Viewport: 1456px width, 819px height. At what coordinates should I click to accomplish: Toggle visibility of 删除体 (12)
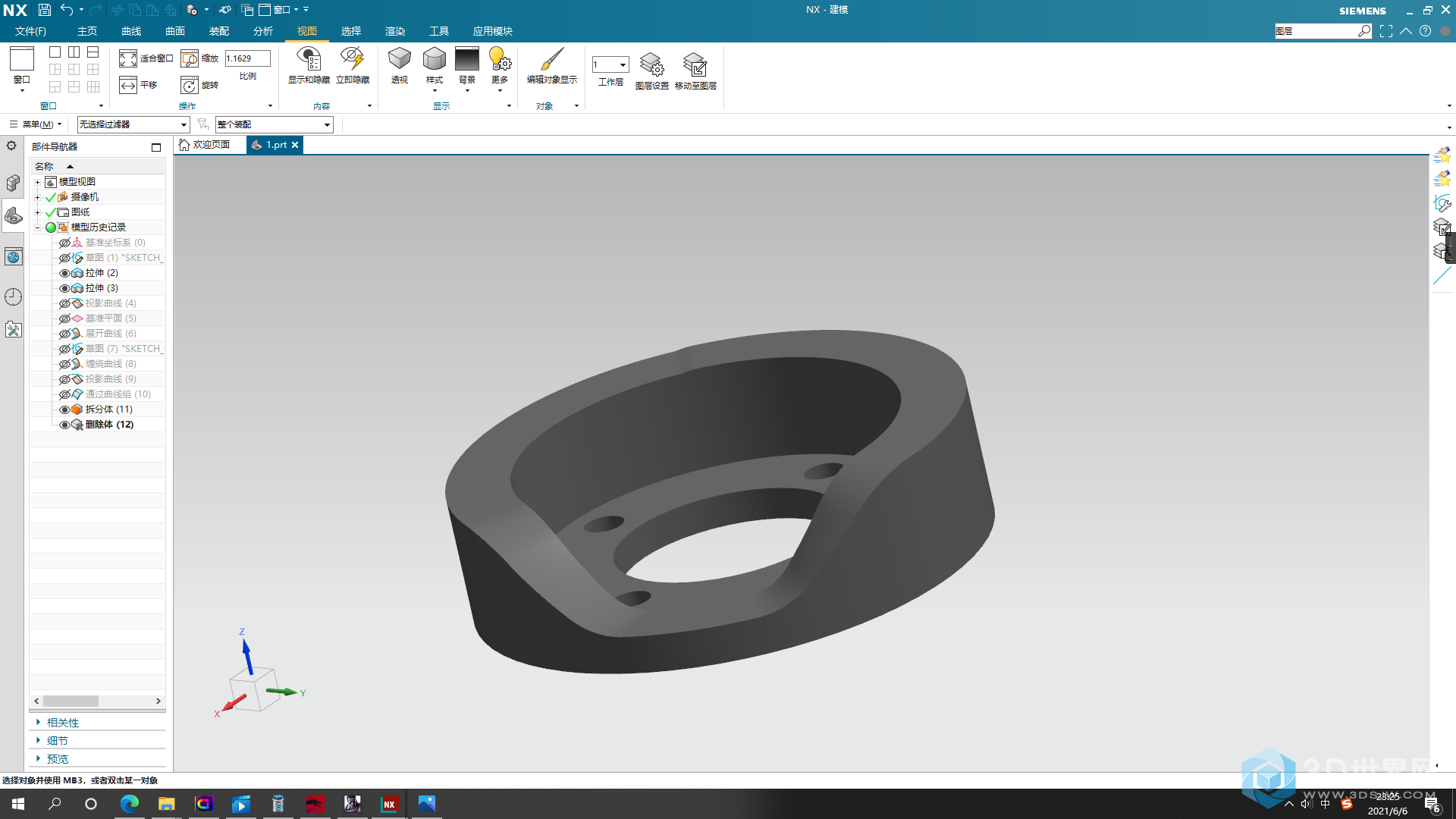64,425
